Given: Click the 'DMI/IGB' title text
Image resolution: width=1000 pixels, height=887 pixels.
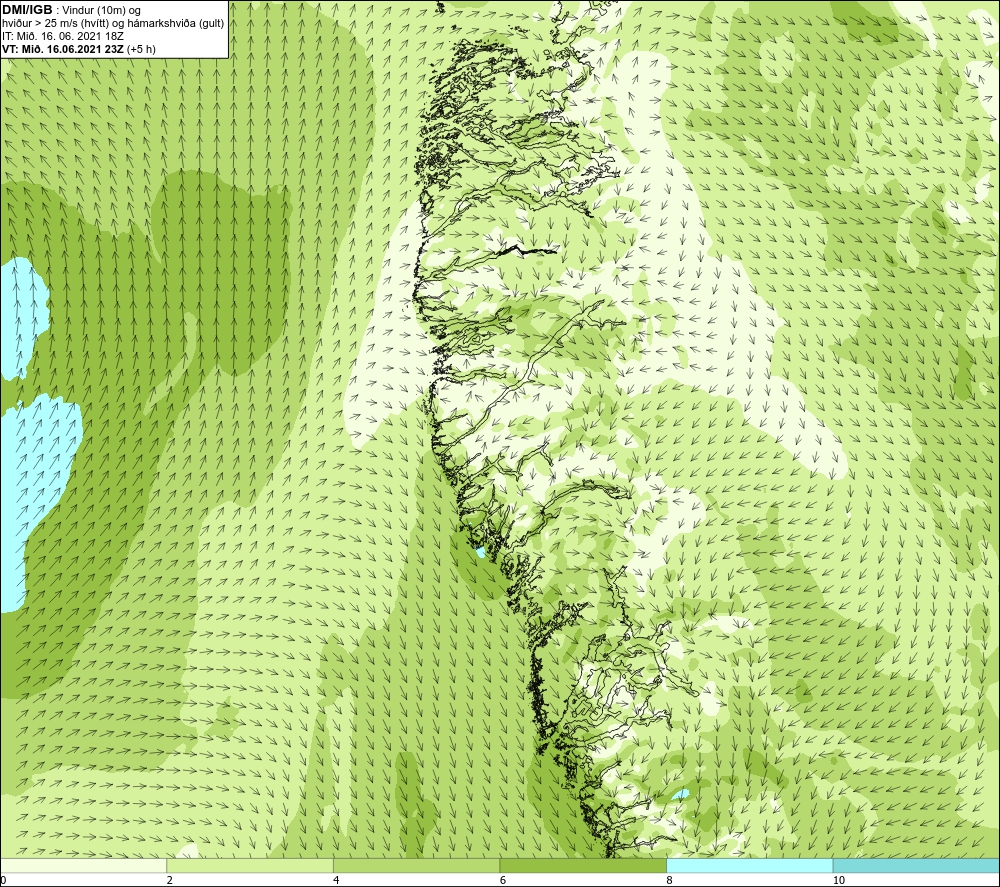Looking at the screenshot, I should point(27,10).
